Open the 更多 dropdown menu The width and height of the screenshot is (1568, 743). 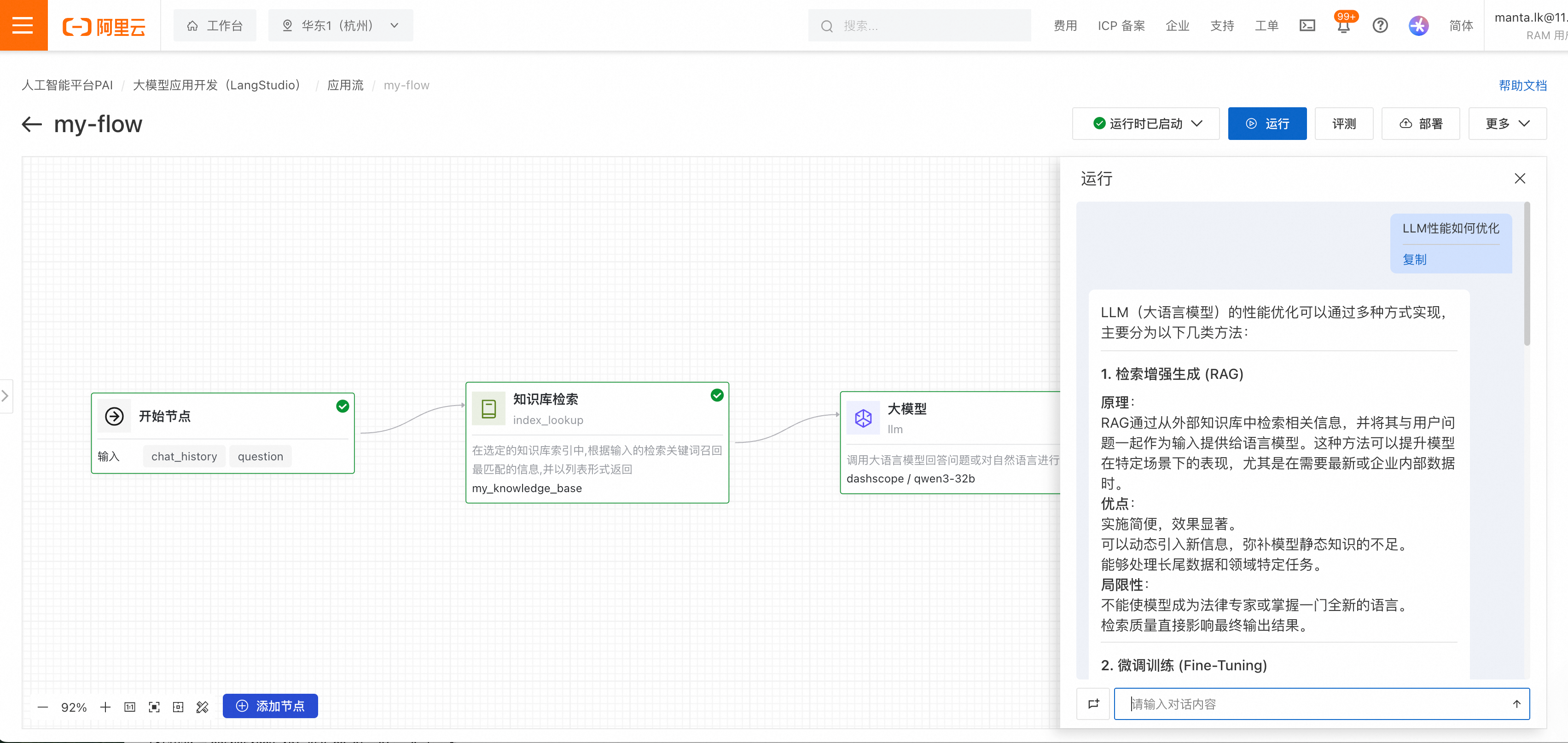tap(1507, 123)
